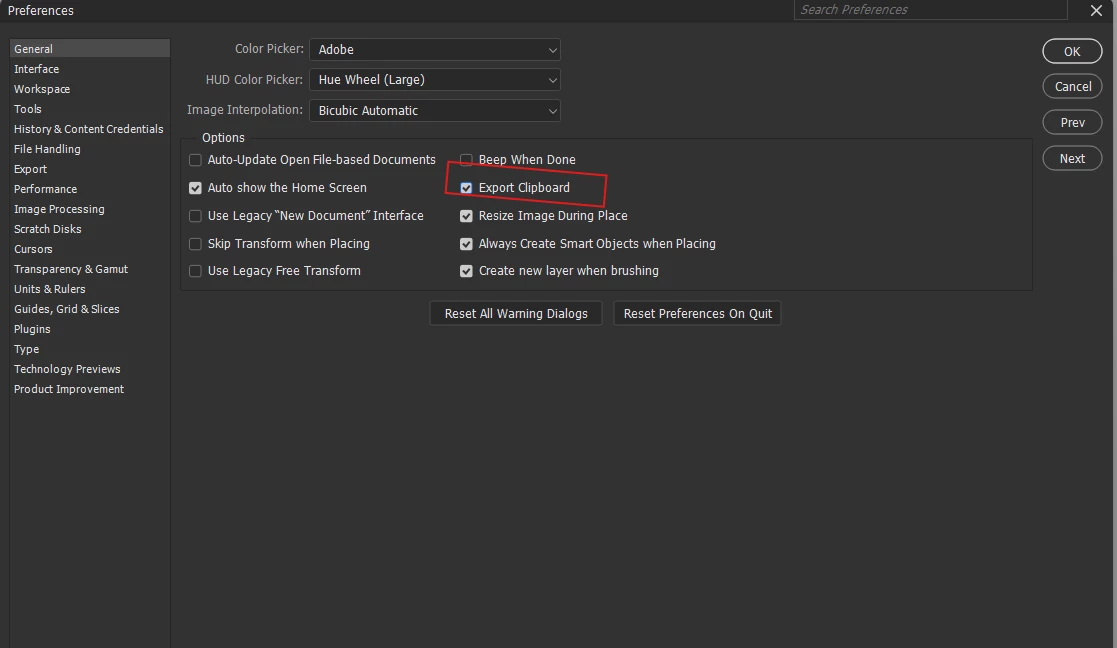Click Reset Preferences On Quit
Viewport: 1117px width, 648px height.
(697, 313)
